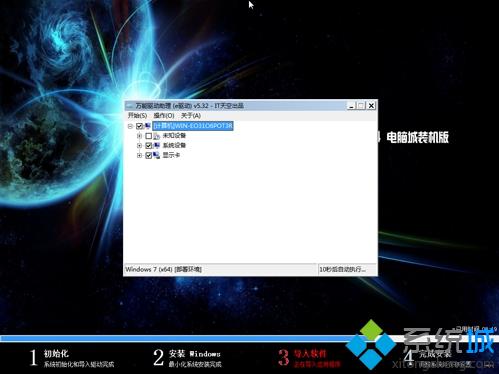Click the display adapter icon beside 显示卡
Image resolution: width=499 pixels, height=374 pixels.
(157, 155)
